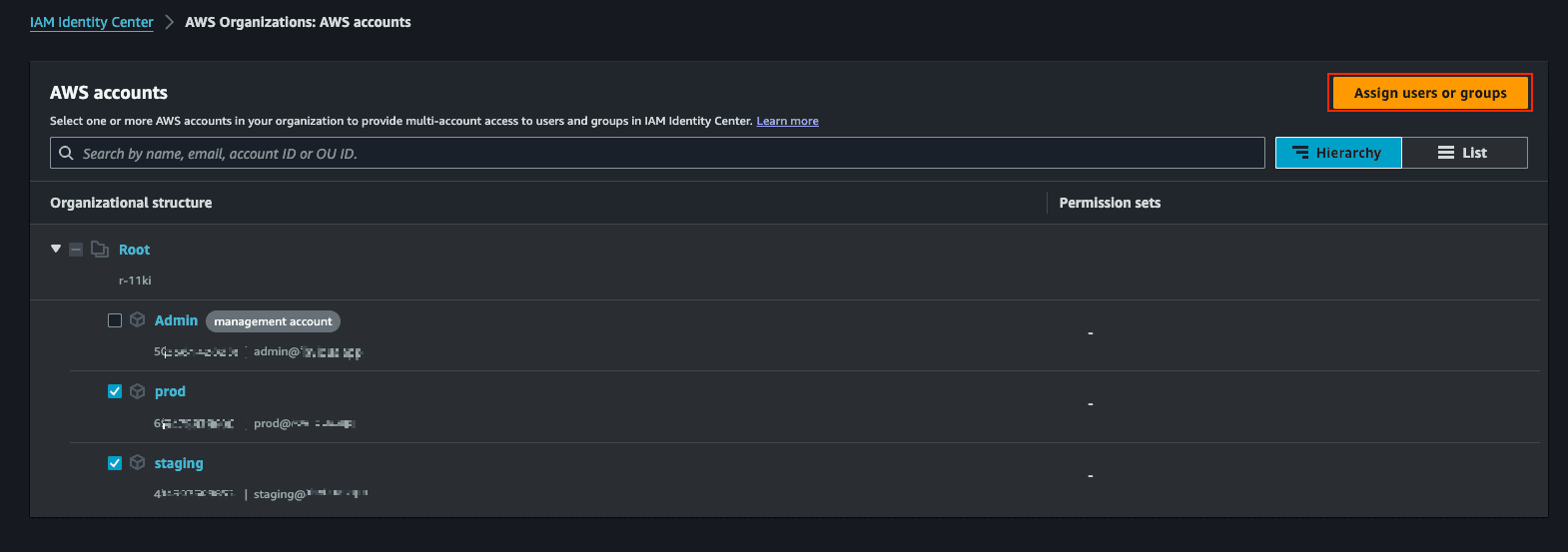Viewport: 1568px width, 552px height.
Task: Uncheck the prod account checkbox
Action: coord(115,391)
